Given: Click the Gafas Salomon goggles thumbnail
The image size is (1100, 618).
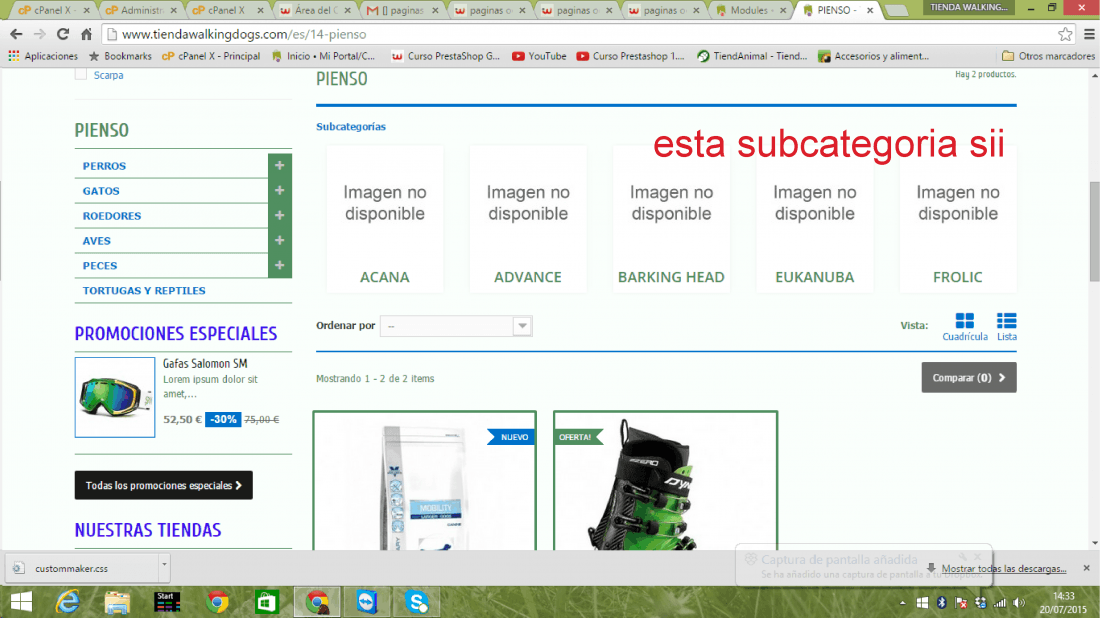Looking at the screenshot, I should [x=115, y=397].
